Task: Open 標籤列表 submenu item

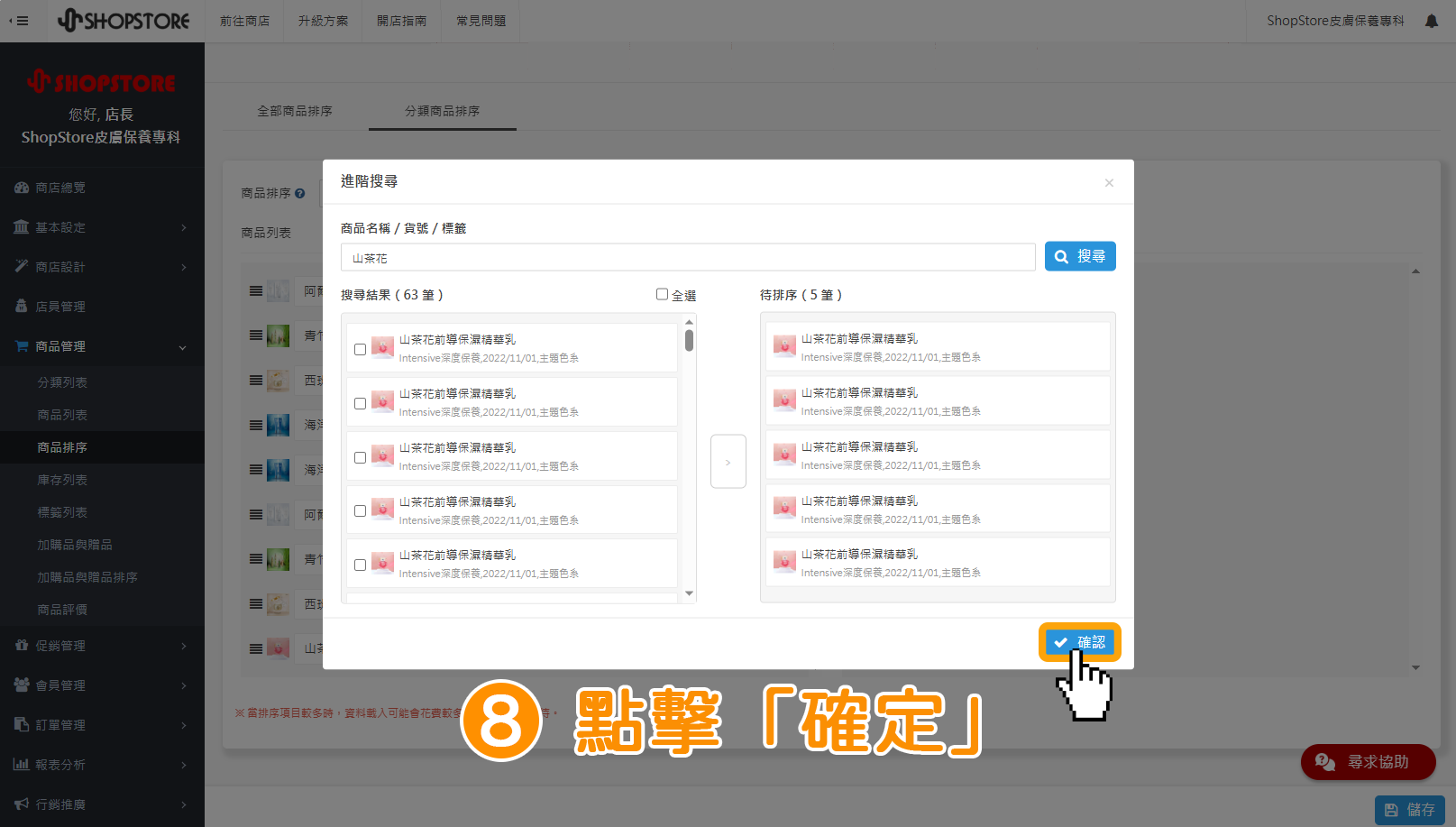Action: click(102, 512)
